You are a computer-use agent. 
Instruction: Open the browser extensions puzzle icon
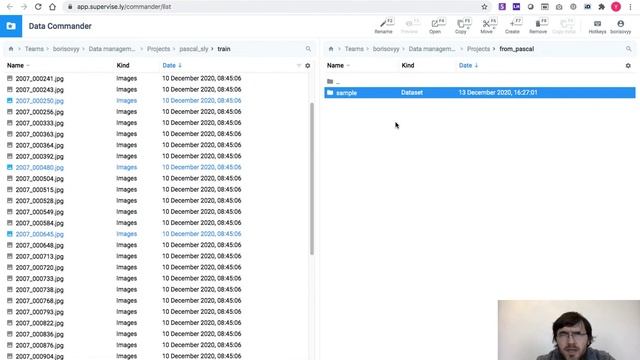(x=601, y=7)
